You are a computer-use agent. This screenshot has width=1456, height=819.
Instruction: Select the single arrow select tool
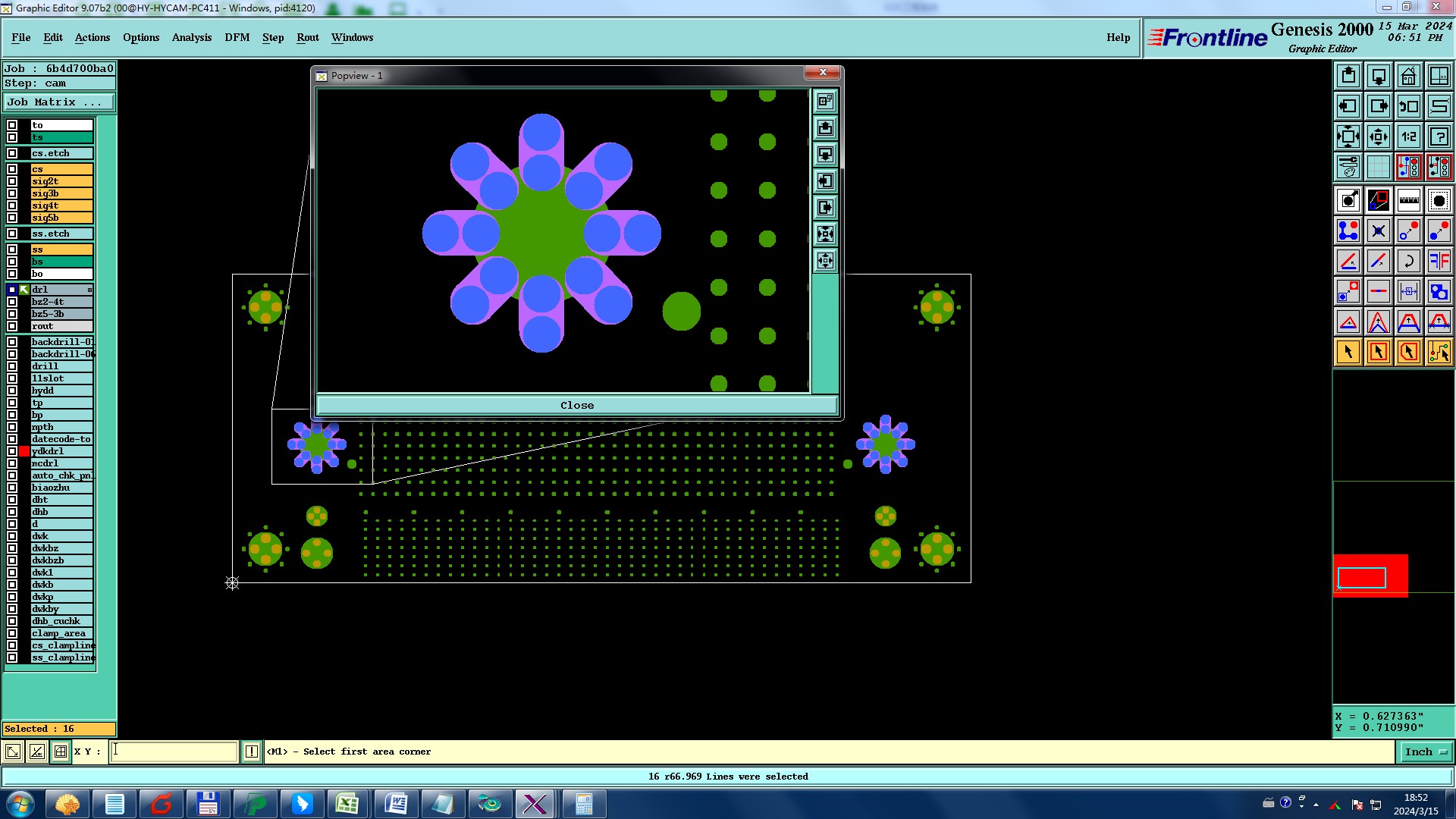(1348, 352)
